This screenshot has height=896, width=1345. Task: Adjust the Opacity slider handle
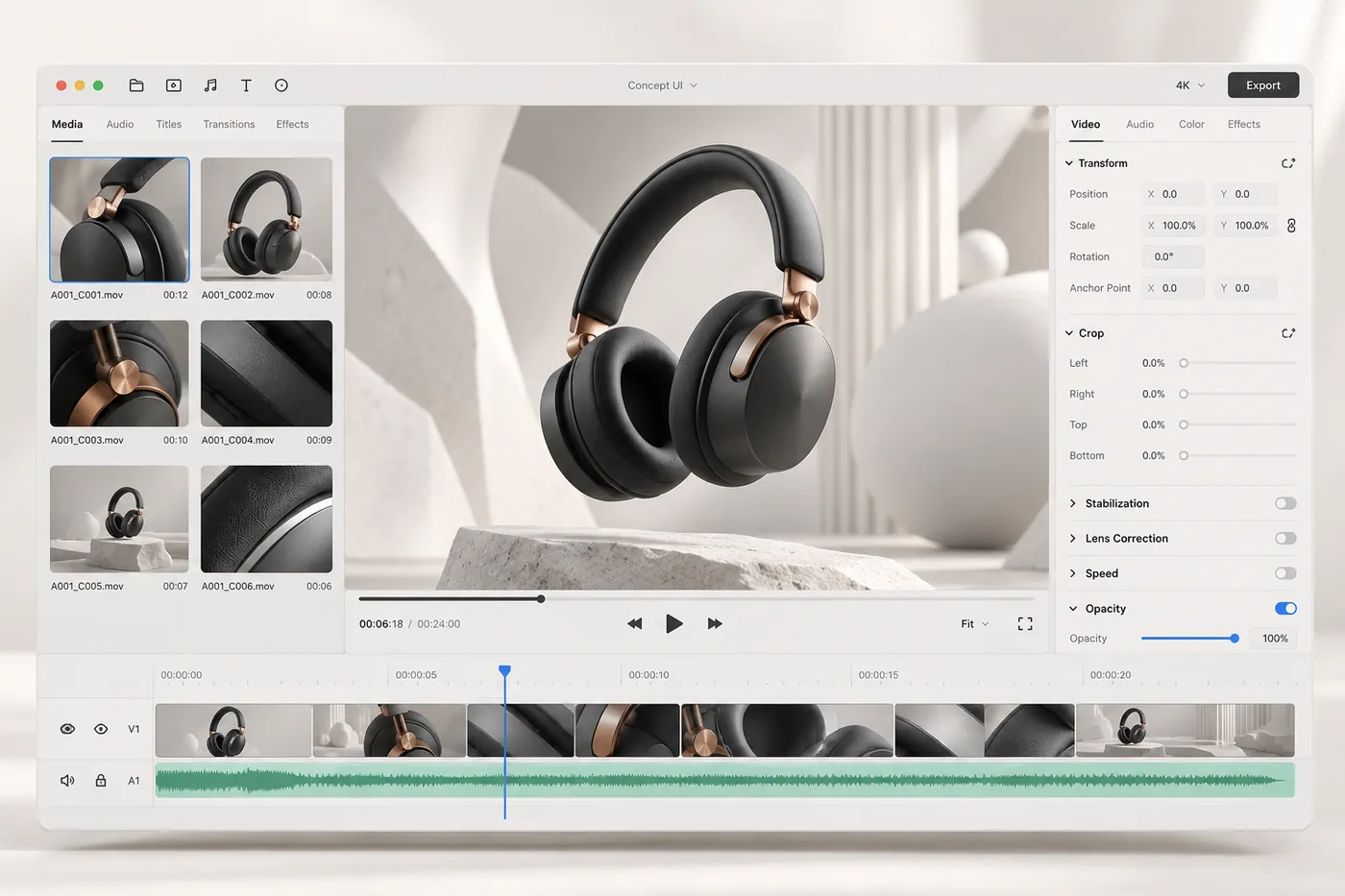1235,639
